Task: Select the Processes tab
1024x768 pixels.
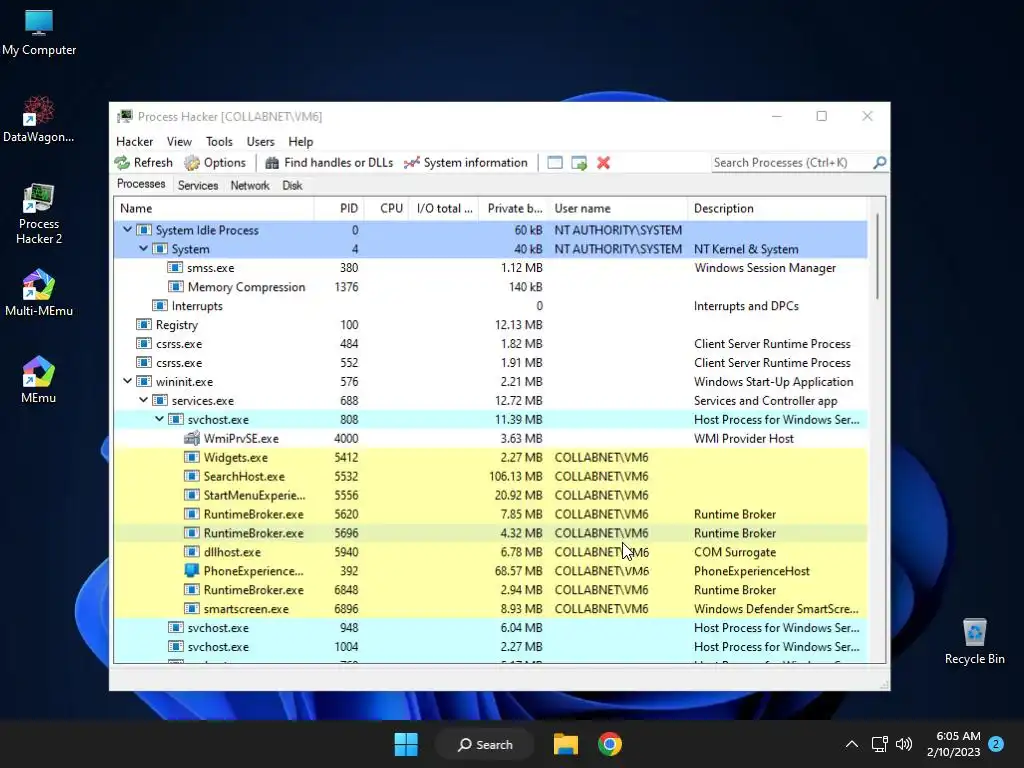Action: 141,184
